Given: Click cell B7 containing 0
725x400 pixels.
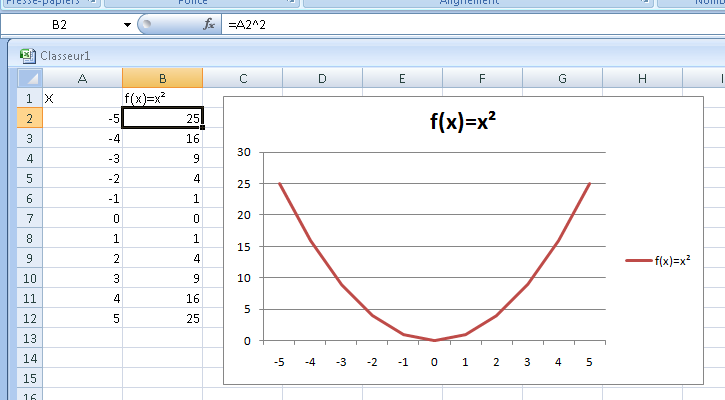Looking at the screenshot, I should [x=162, y=218].
